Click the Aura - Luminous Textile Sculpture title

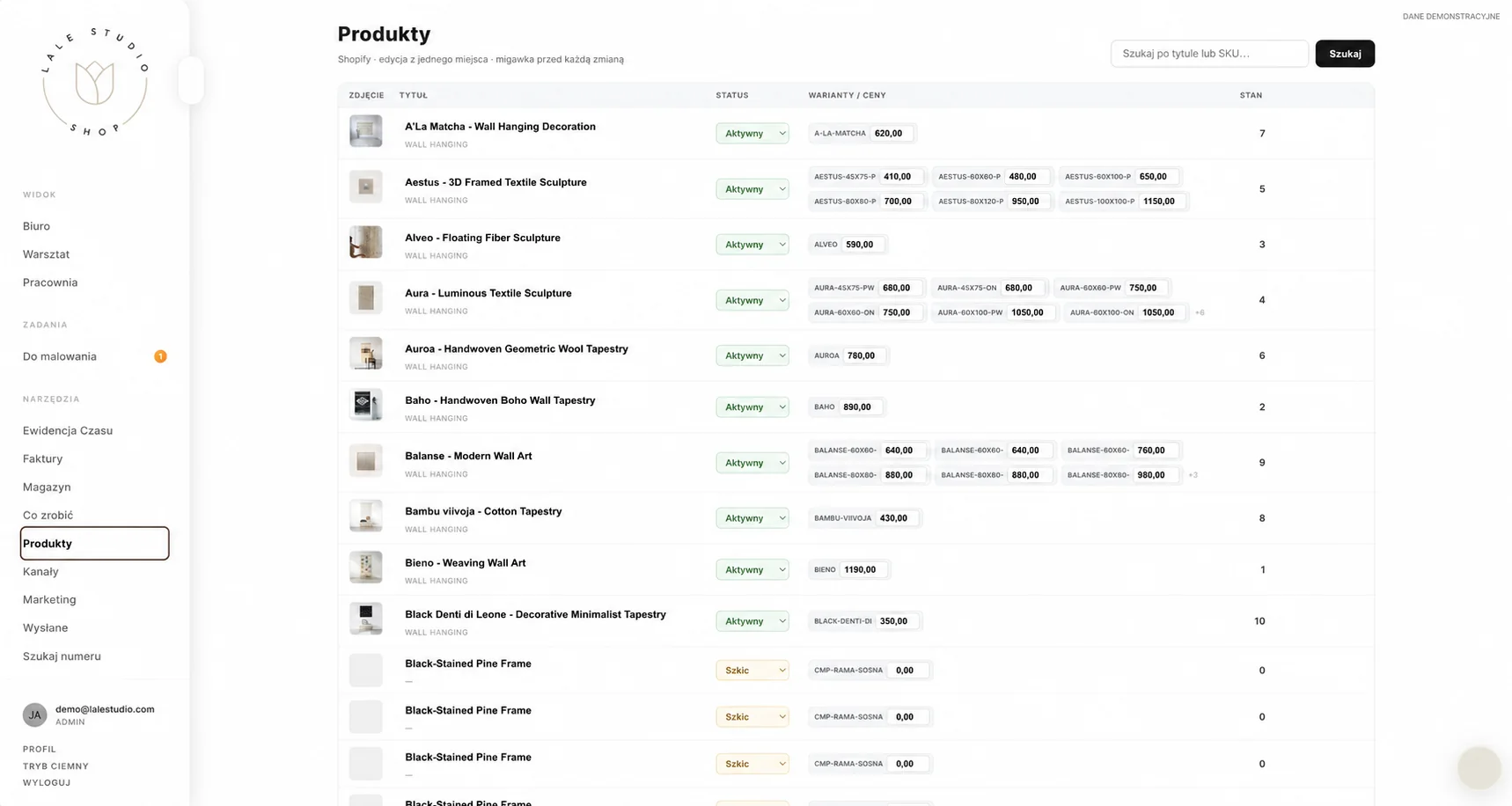[x=488, y=293]
